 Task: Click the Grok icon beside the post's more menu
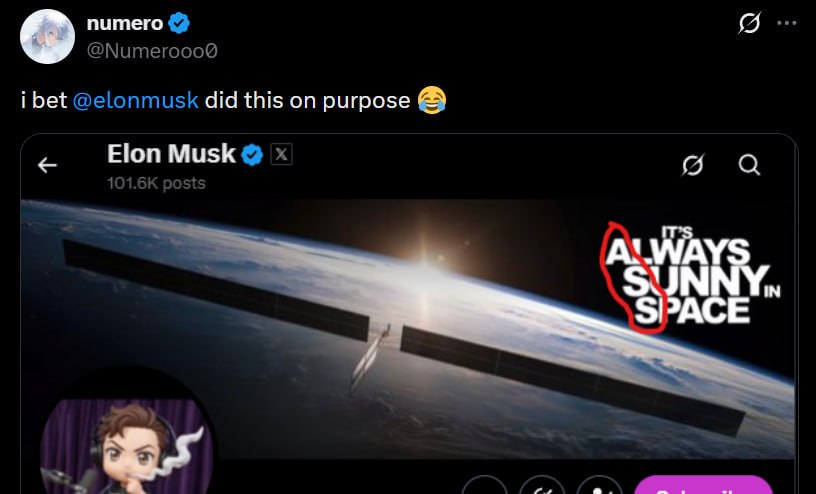[x=748, y=22]
